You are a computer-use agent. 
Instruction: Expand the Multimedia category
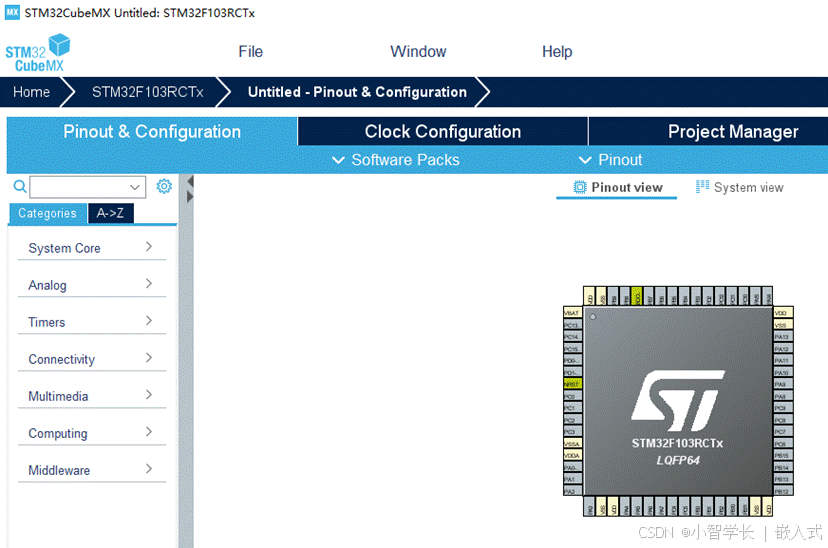(92, 395)
